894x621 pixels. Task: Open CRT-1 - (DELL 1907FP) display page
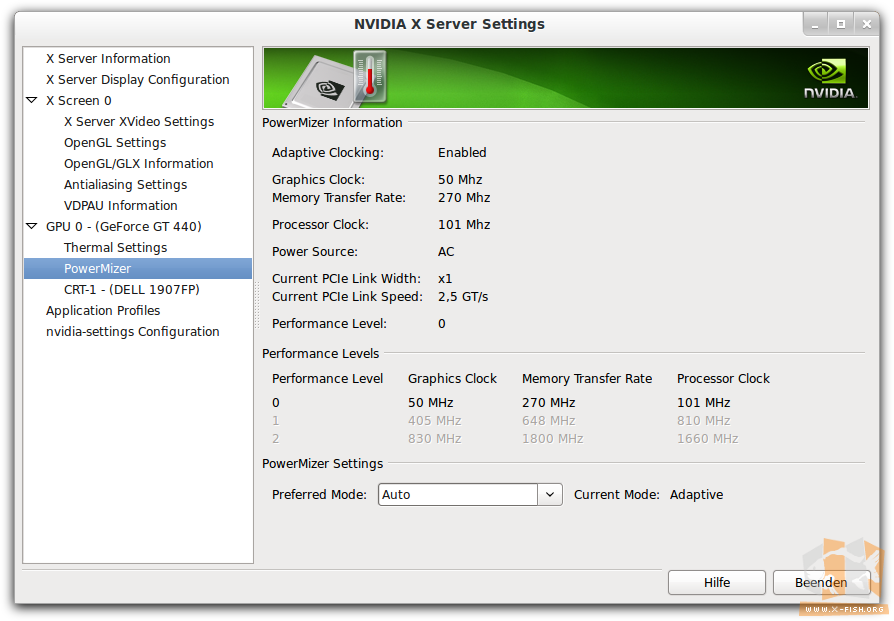point(132,290)
